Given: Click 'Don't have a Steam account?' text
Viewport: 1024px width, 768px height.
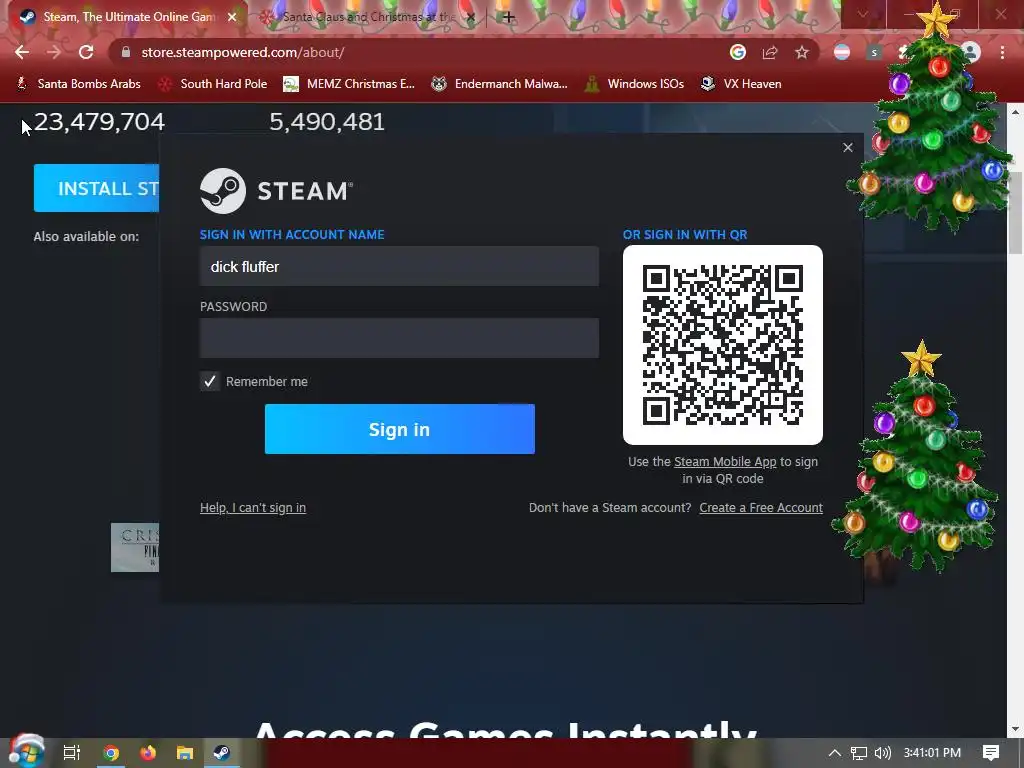Looking at the screenshot, I should 610,507.
